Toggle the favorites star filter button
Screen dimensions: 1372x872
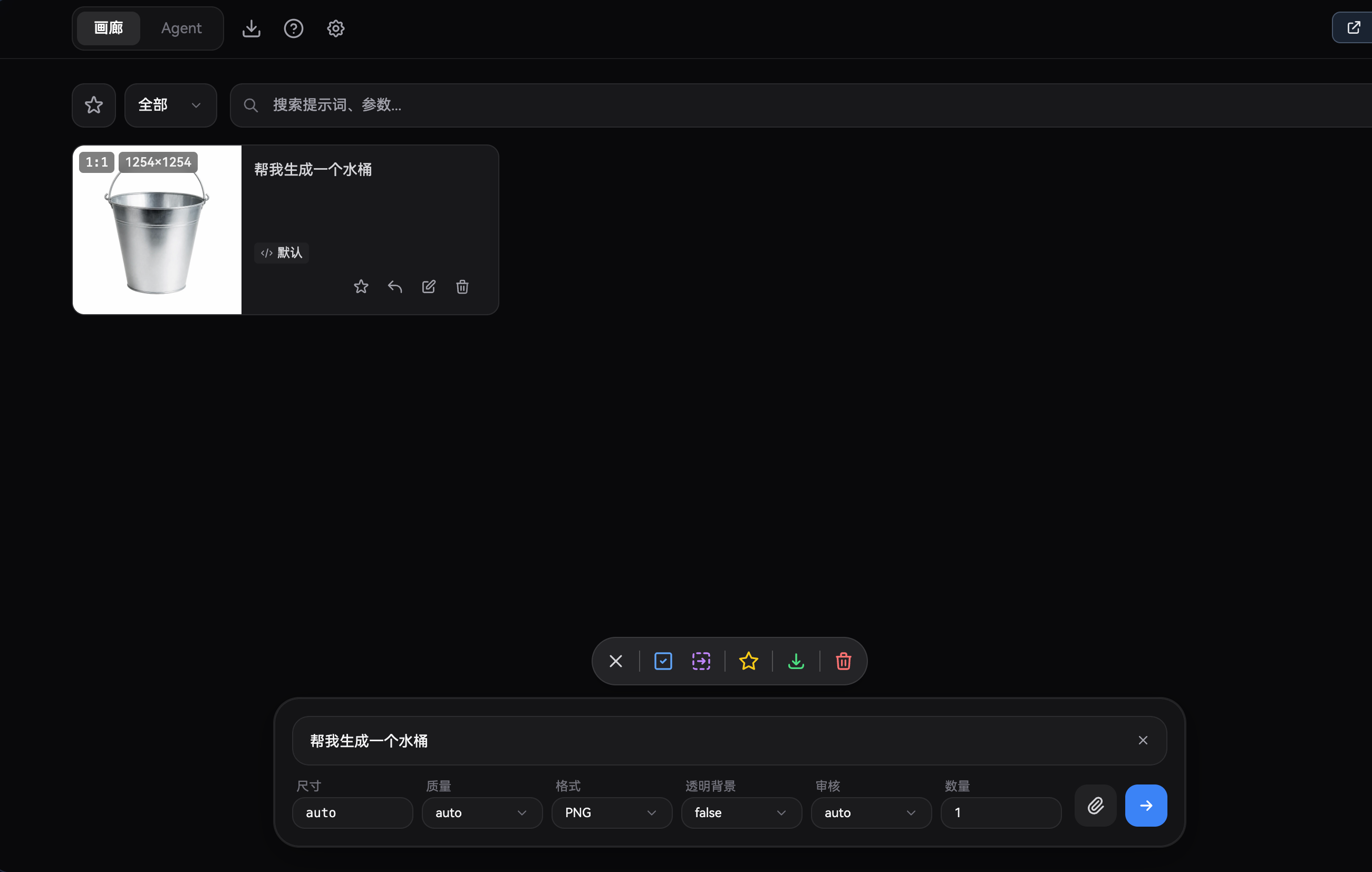(94, 105)
